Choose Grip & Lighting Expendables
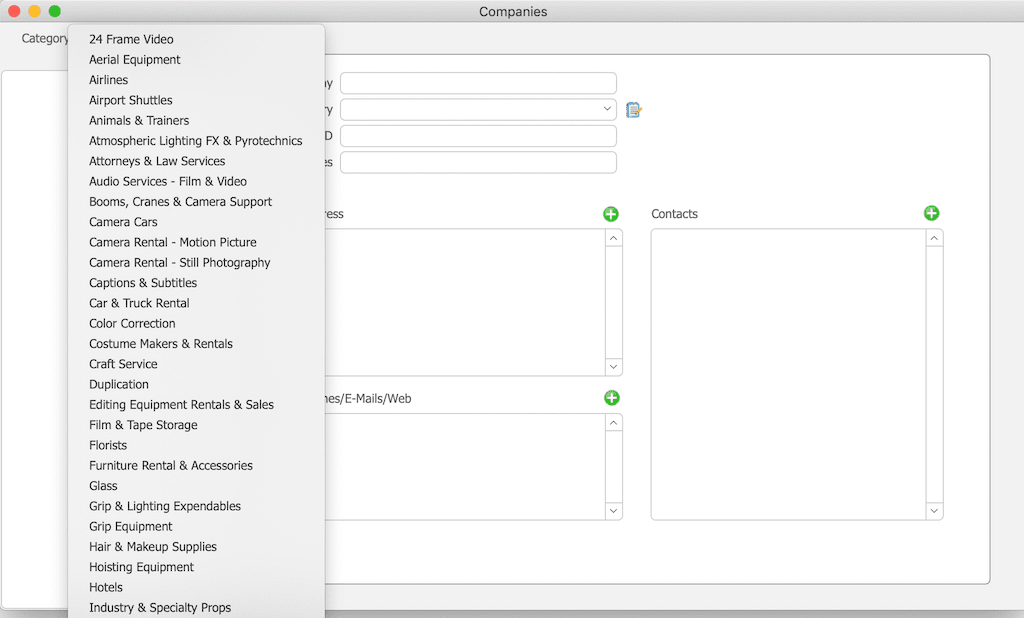This screenshot has height=618, width=1024. (165, 506)
